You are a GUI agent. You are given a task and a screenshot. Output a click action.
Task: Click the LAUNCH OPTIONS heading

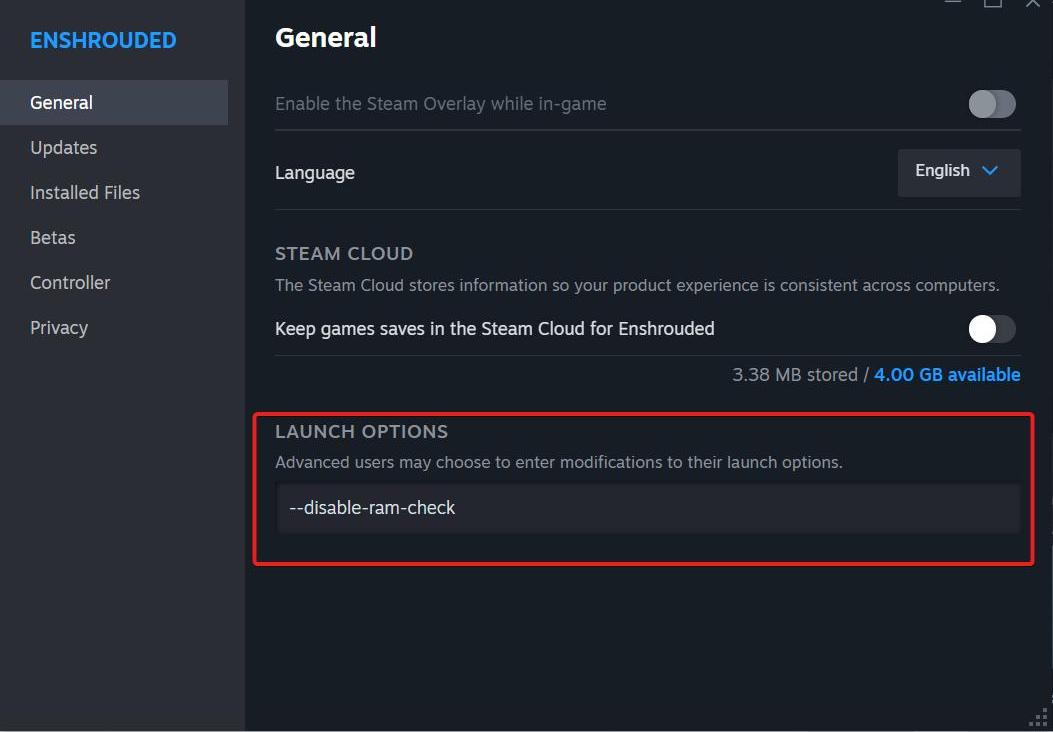point(361,432)
